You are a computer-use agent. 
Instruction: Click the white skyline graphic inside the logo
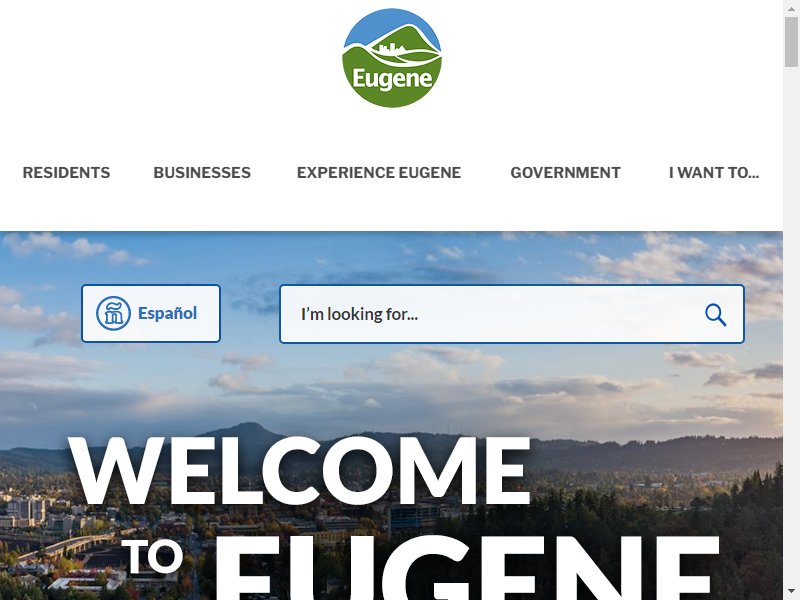(x=392, y=48)
